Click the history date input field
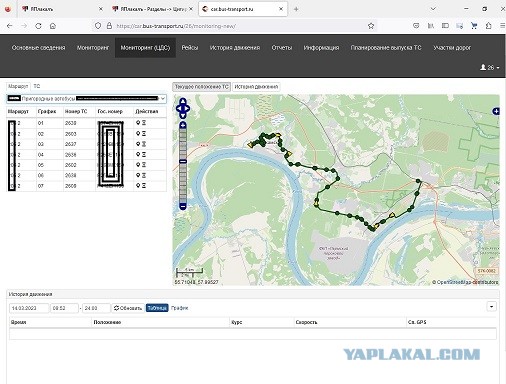Screen dimensions: 506x384 (x=29, y=308)
